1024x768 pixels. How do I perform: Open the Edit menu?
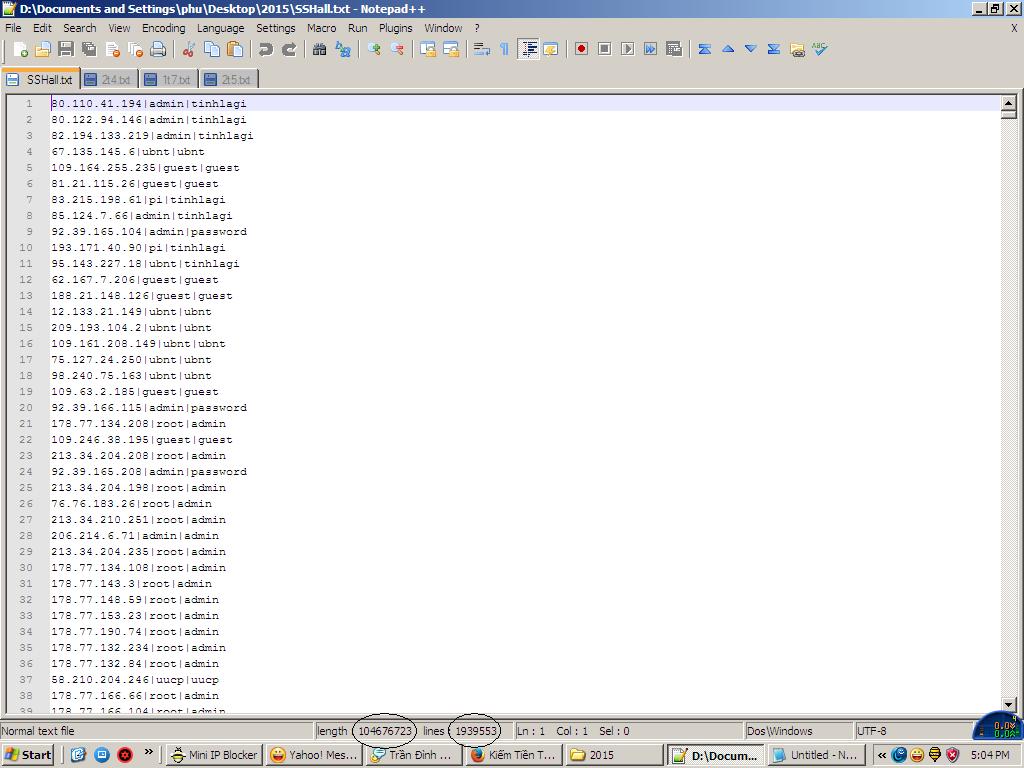coord(42,28)
